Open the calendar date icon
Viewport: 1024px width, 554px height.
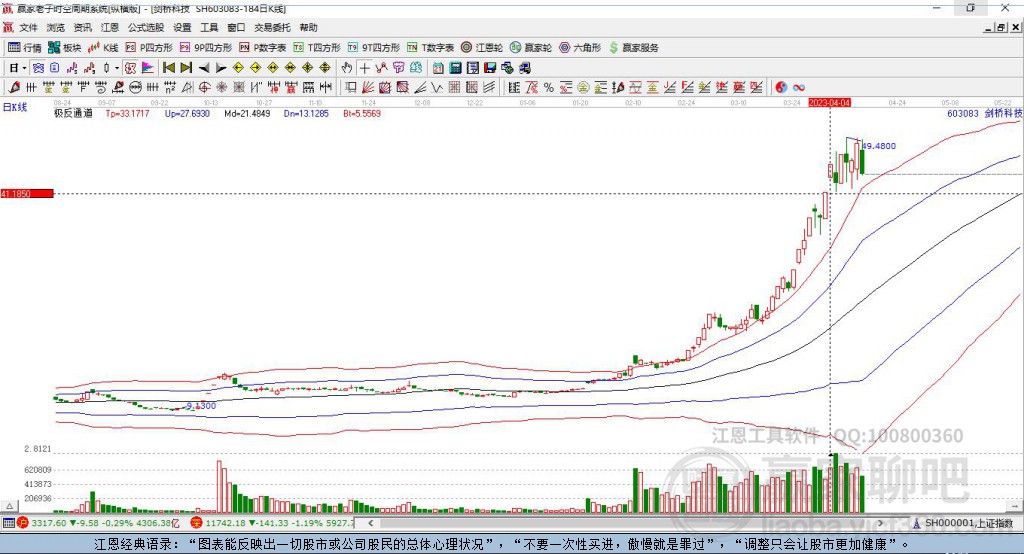(438, 68)
